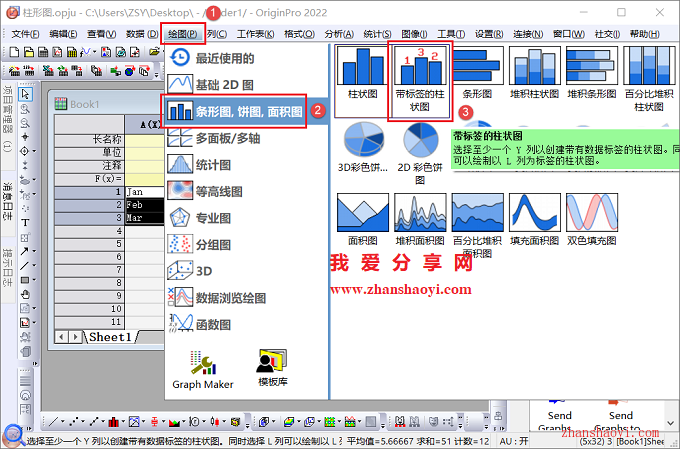Open 分组图 grouped plot category
680x449 pixels.
coord(246,245)
